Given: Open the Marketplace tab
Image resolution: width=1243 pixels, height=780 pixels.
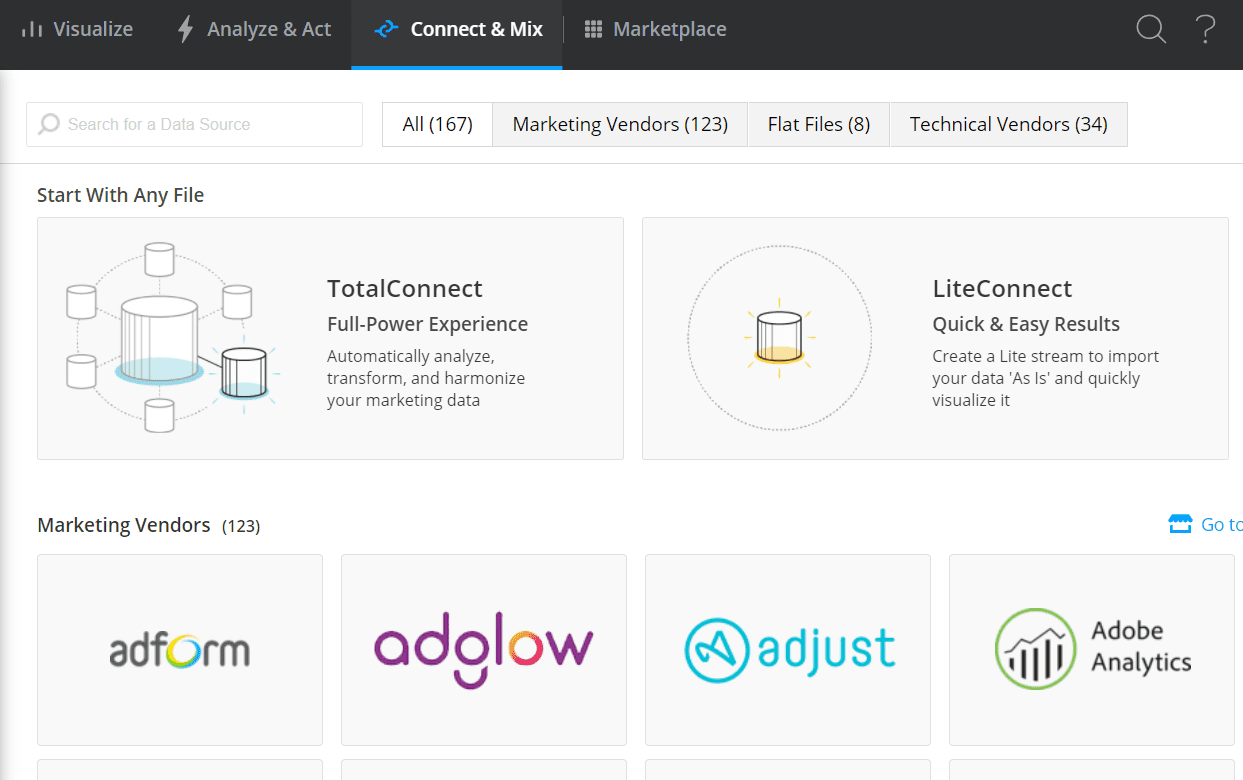Looking at the screenshot, I should tap(655, 29).
